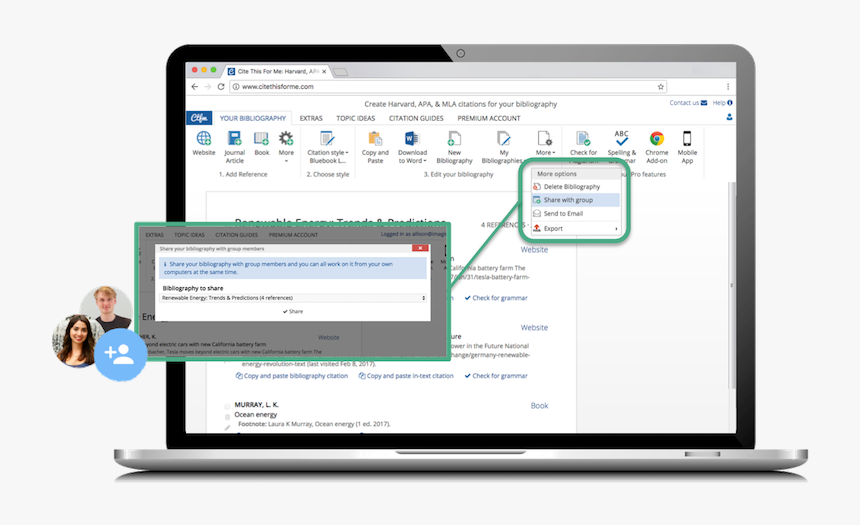The image size is (860, 525).
Task: Click the Contact us link
Action: (688, 103)
